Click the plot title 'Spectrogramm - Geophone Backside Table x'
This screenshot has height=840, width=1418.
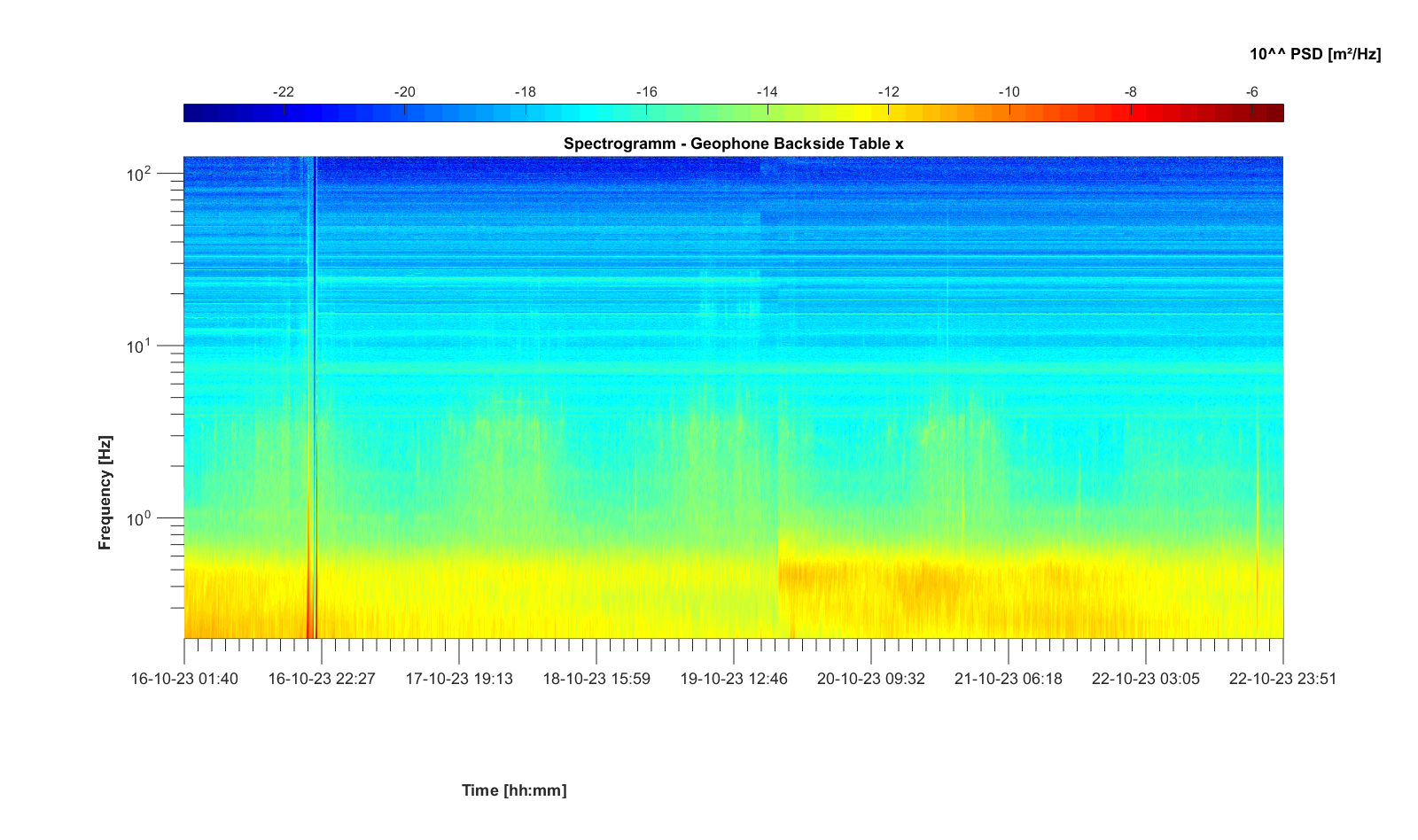coord(733,144)
